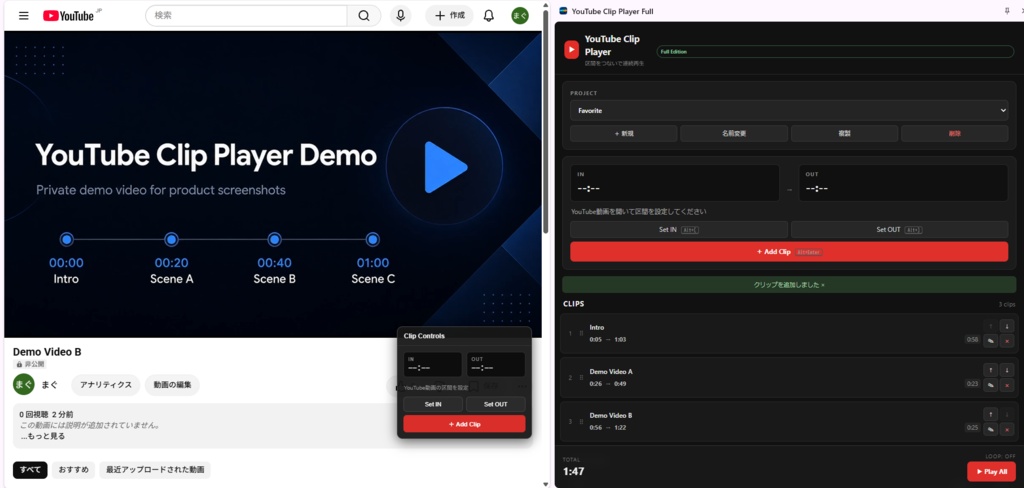This screenshot has width=1024, height=488.
Task: Select the すべて filter chip
Action: click(30, 470)
